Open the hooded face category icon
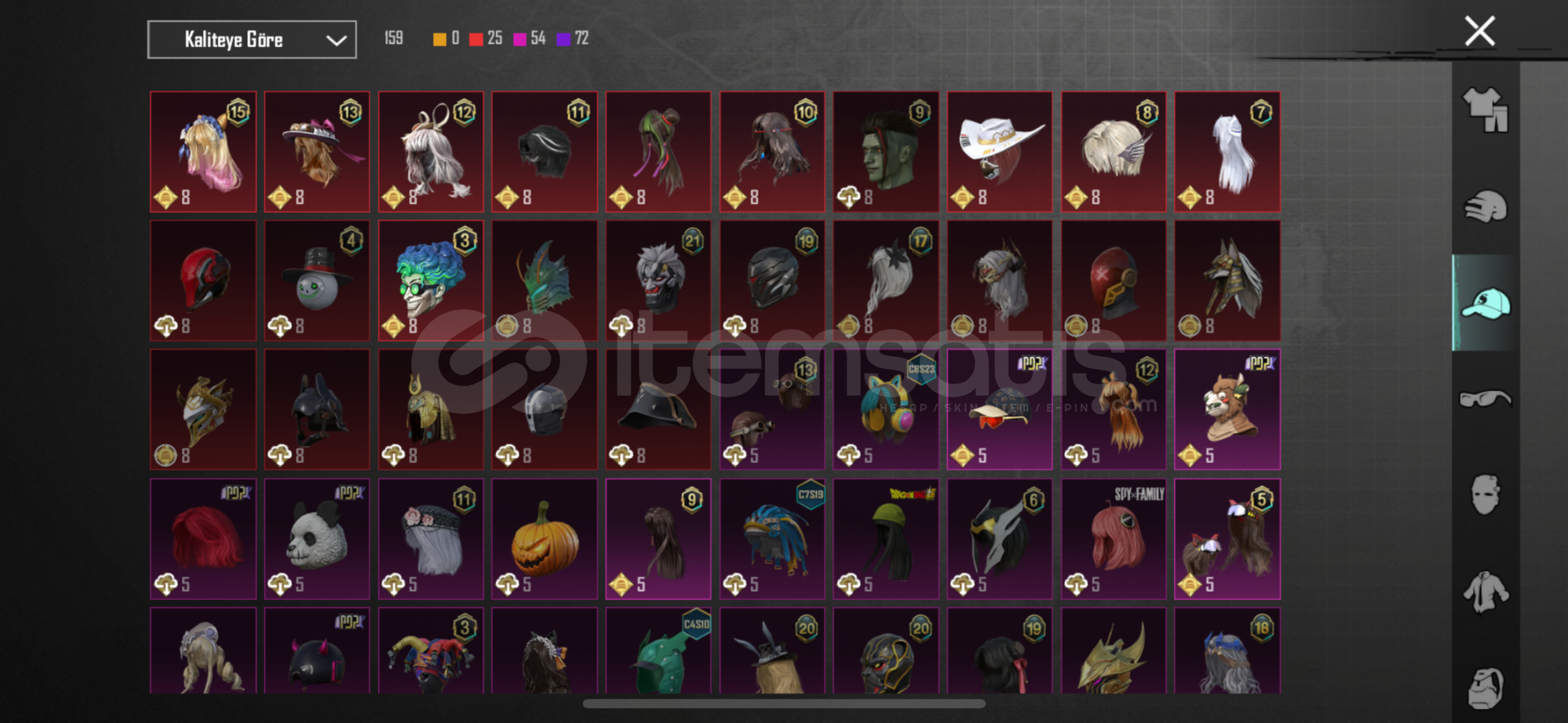This screenshot has height=723, width=1568. 1486,688
